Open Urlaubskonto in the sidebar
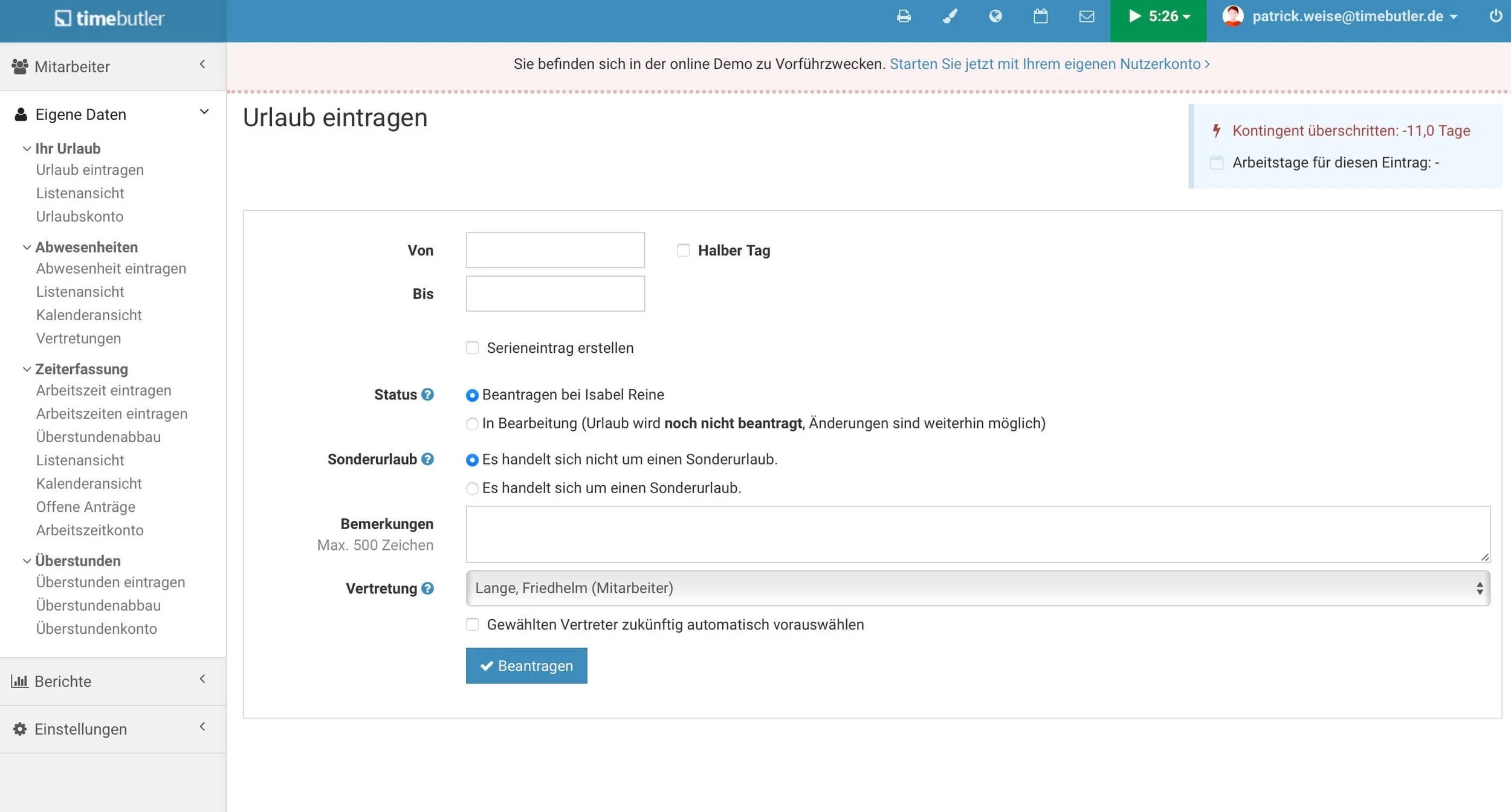Image resolution: width=1511 pixels, height=812 pixels. (x=79, y=216)
